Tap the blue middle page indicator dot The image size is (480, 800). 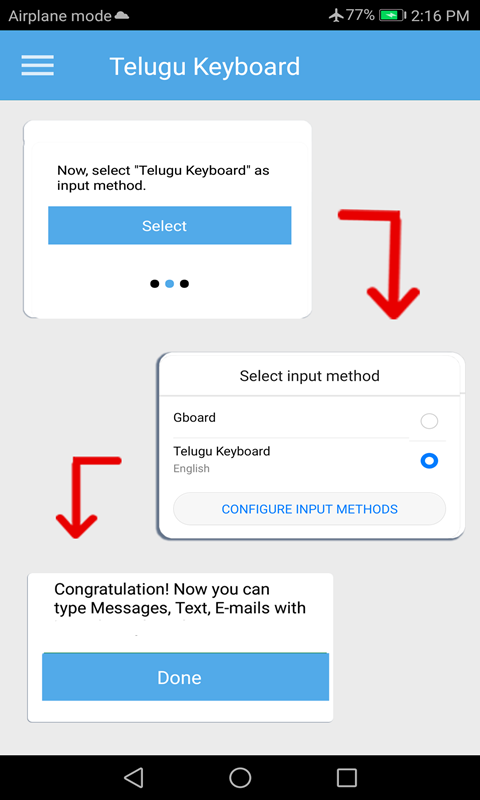(170, 284)
